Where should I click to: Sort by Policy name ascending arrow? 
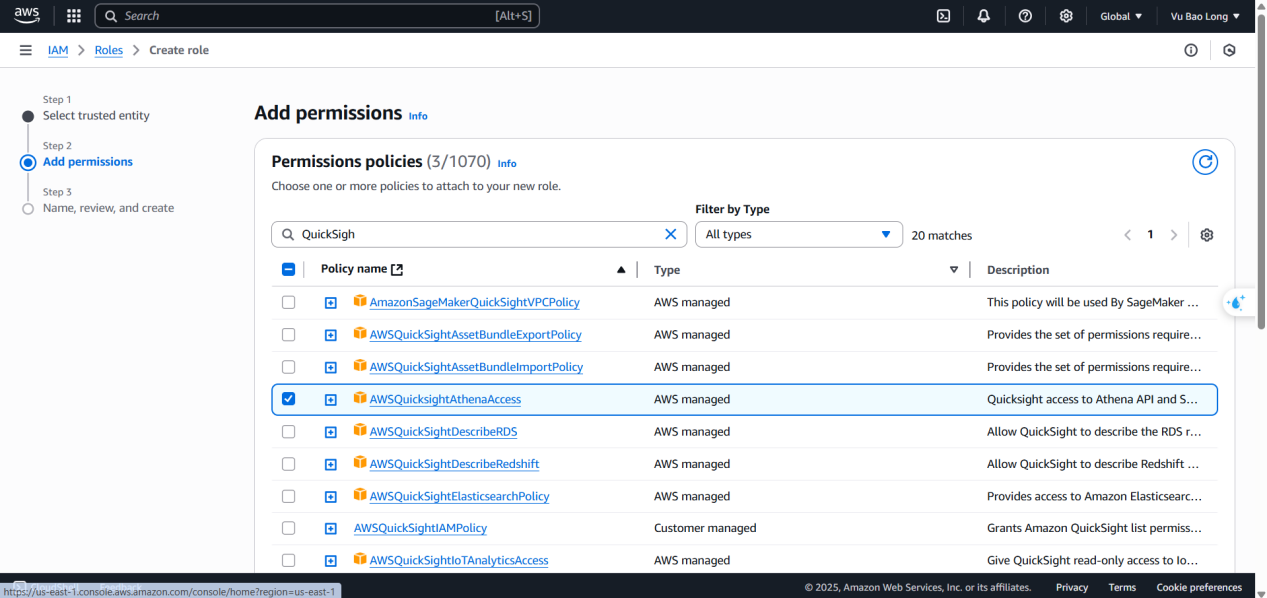pos(621,270)
